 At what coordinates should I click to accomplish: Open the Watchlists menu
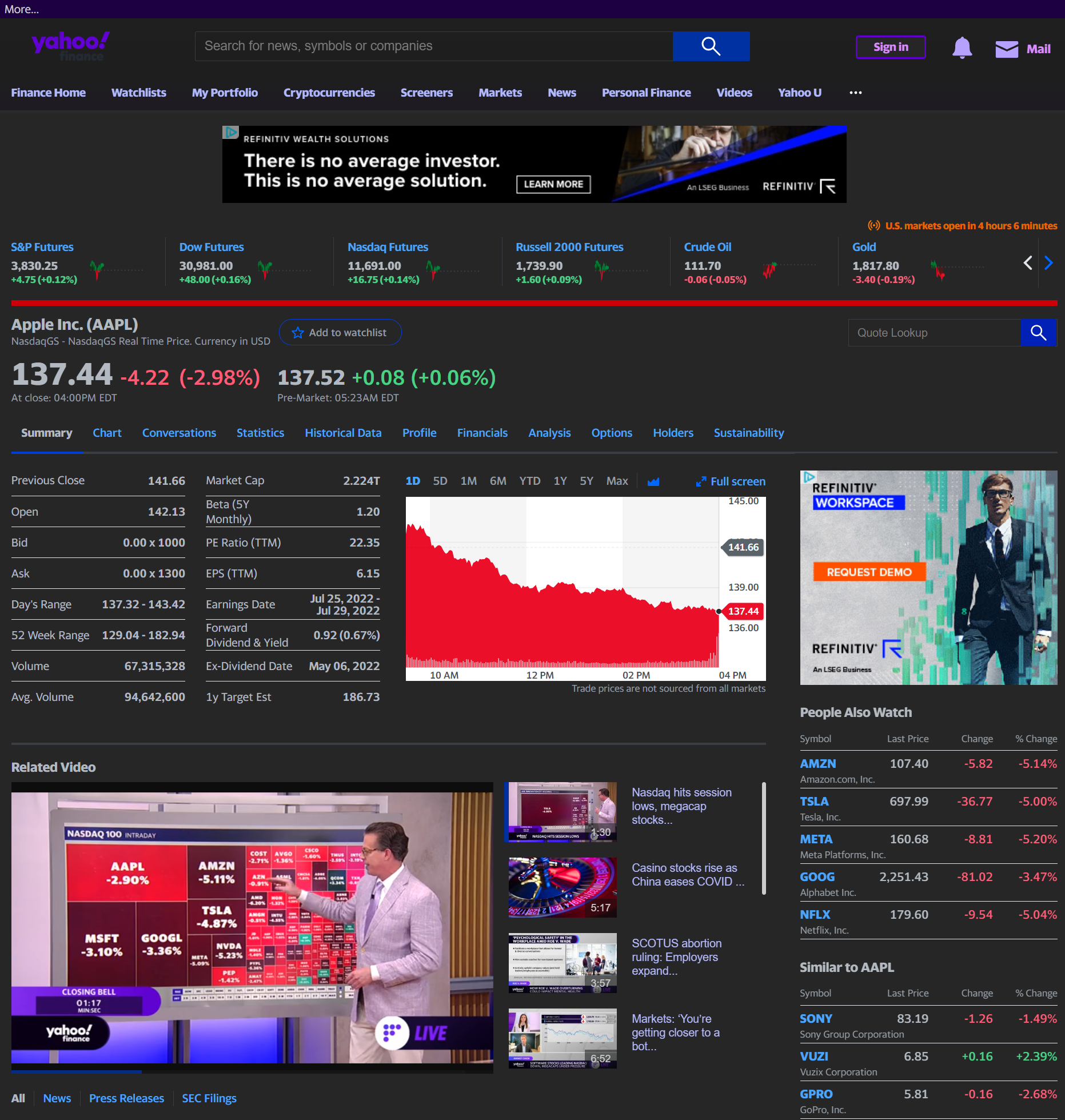pyautogui.click(x=139, y=93)
